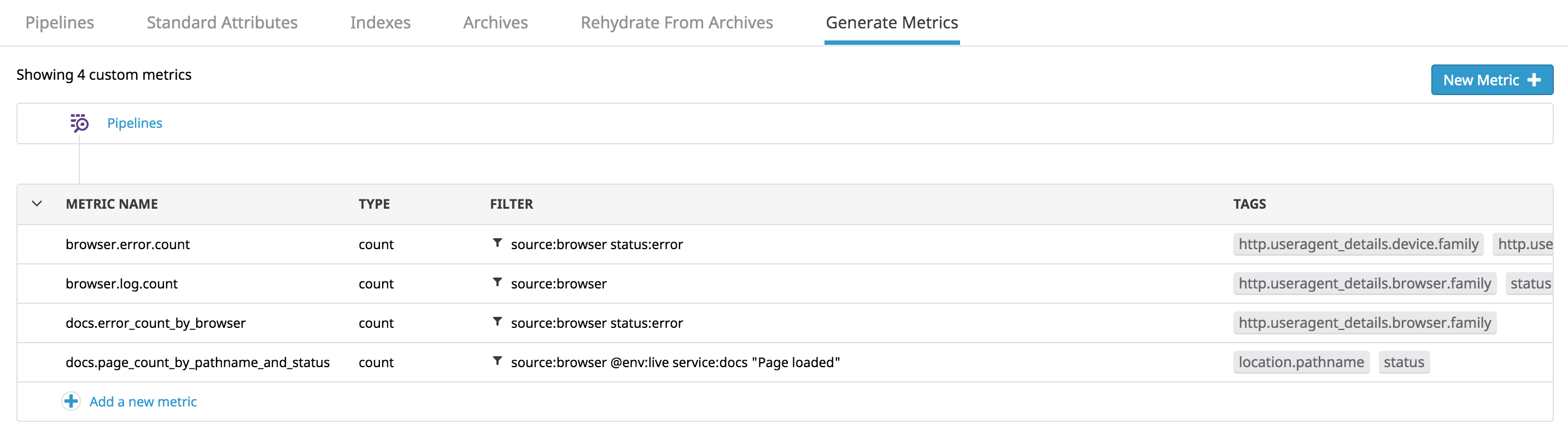Image resolution: width=1568 pixels, height=436 pixels.
Task: Click the funnel icon beside source:browser status:error filter
Action: pos(498,244)
